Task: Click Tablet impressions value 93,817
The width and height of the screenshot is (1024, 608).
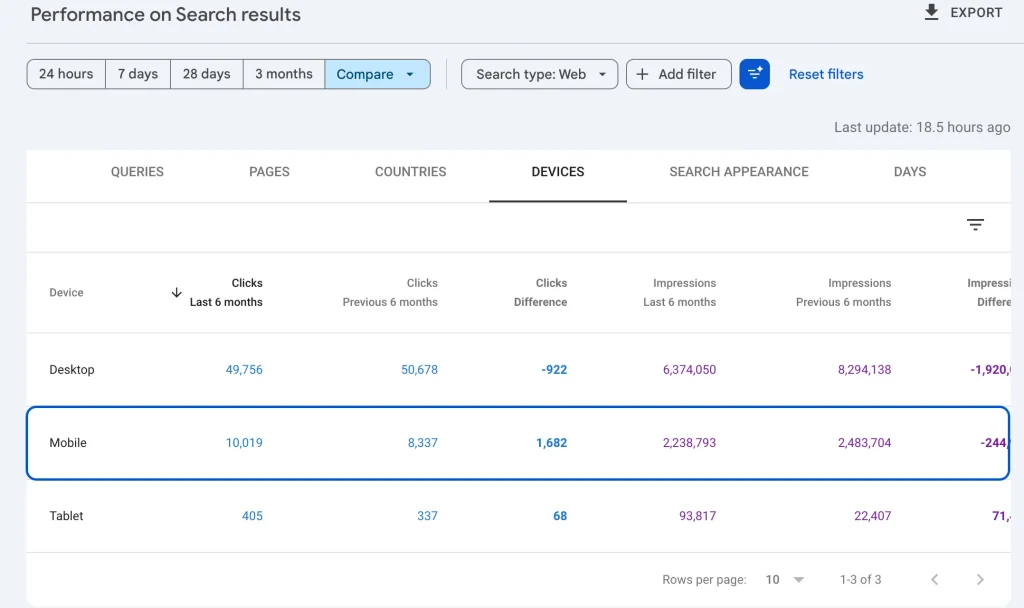Action: tap(697, 516)
